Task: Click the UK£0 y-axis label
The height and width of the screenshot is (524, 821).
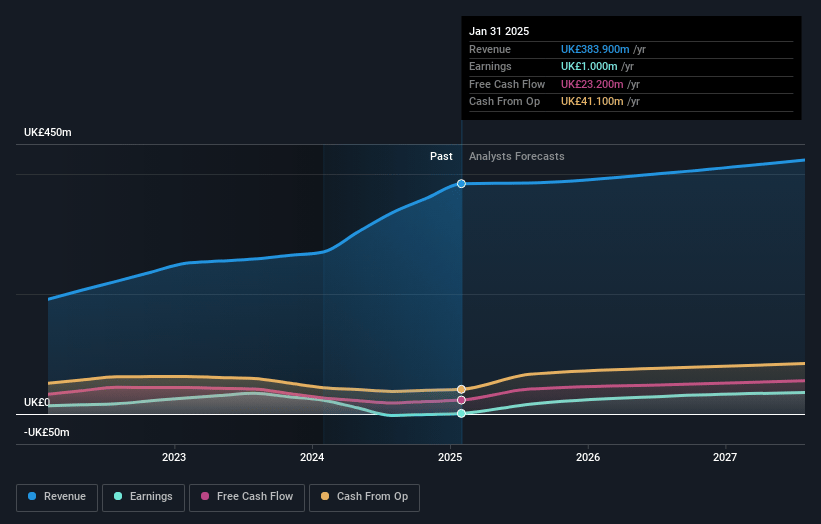Action: pyautogui.click(x=37, y=402)
